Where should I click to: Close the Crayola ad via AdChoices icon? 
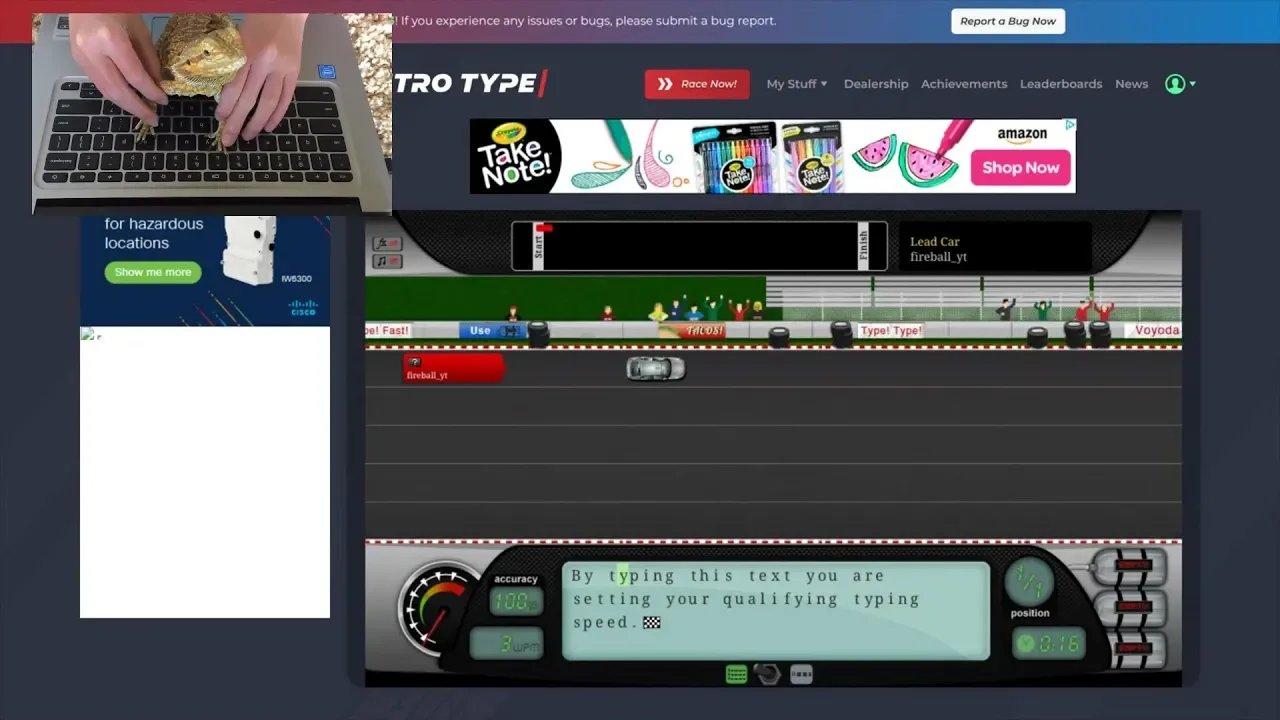tap(1069, 125)
